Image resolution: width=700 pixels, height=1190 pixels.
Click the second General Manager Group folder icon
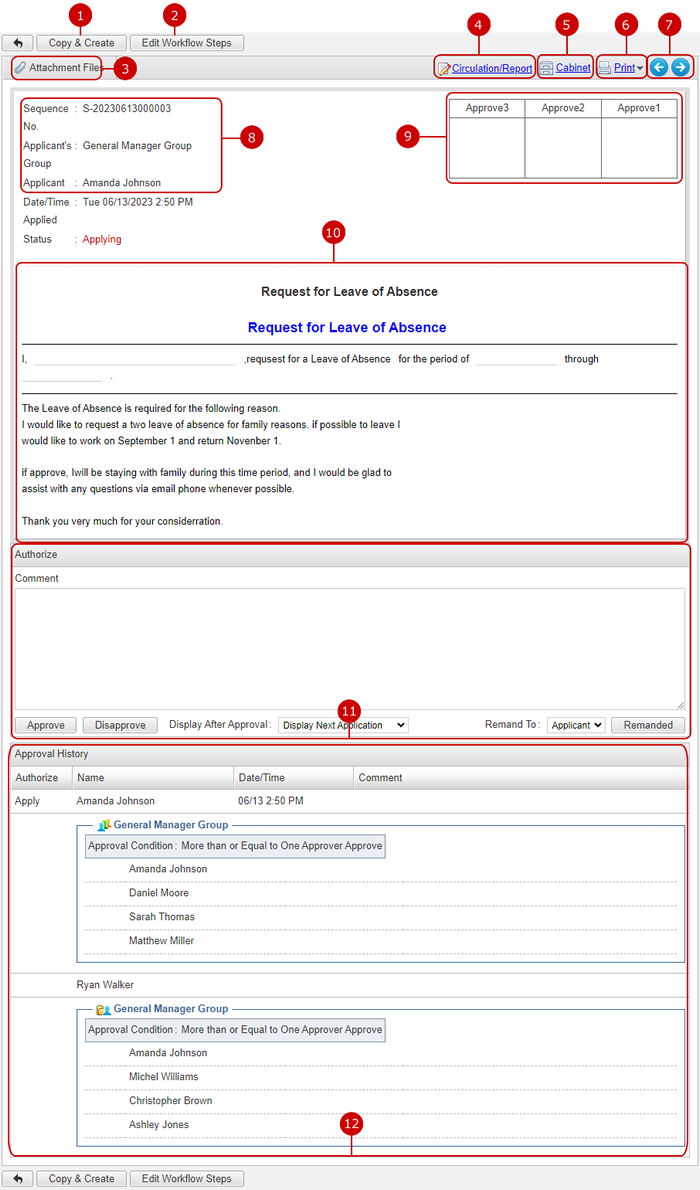pos(103,1009)
